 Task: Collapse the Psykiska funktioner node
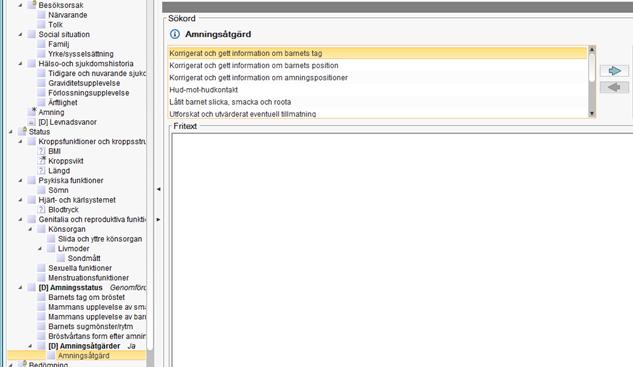[20, 180]
